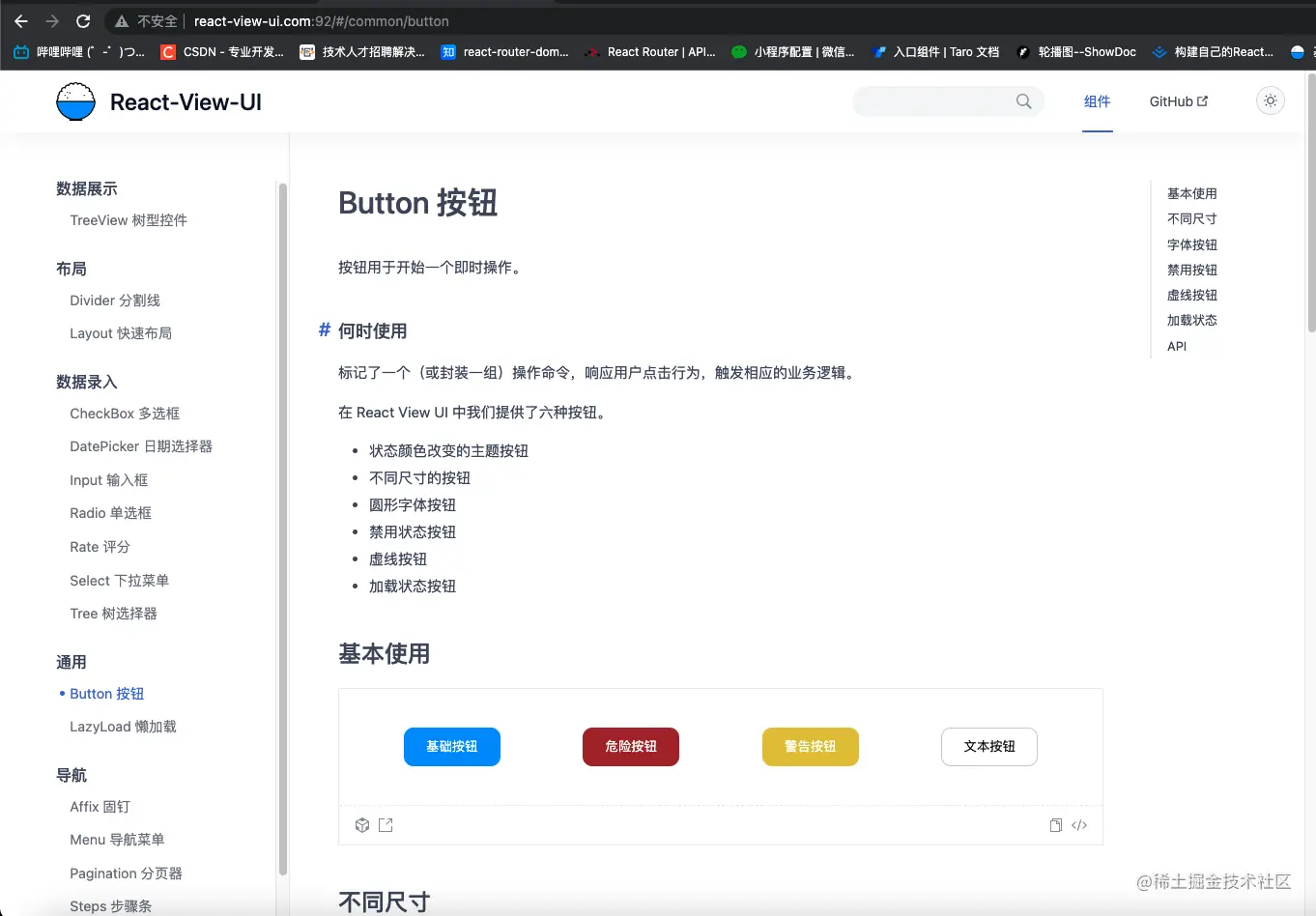
Task: Click the yellow 警告按钮 button
Action: pyautogui.click(x=811, y=747)
